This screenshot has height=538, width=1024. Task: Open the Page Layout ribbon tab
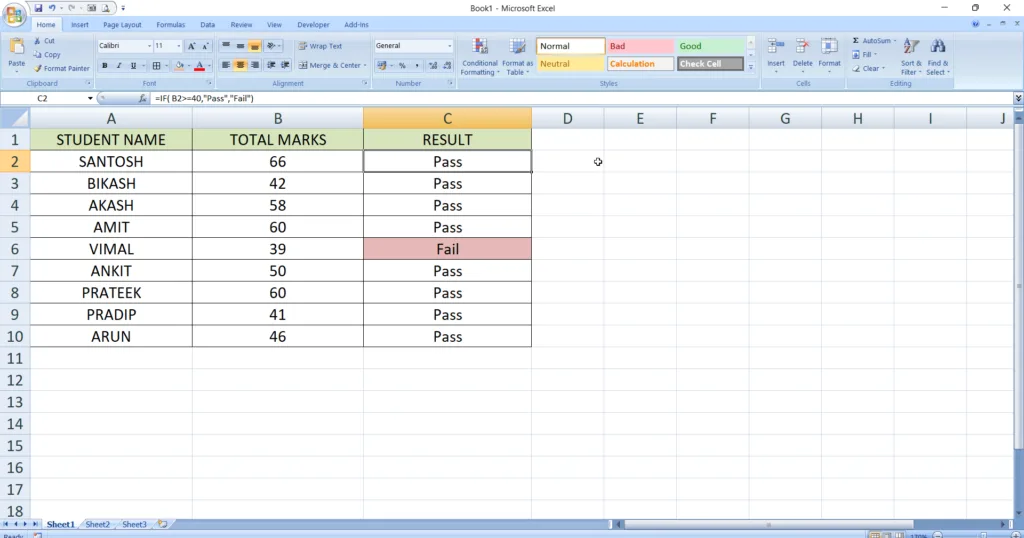122,25
